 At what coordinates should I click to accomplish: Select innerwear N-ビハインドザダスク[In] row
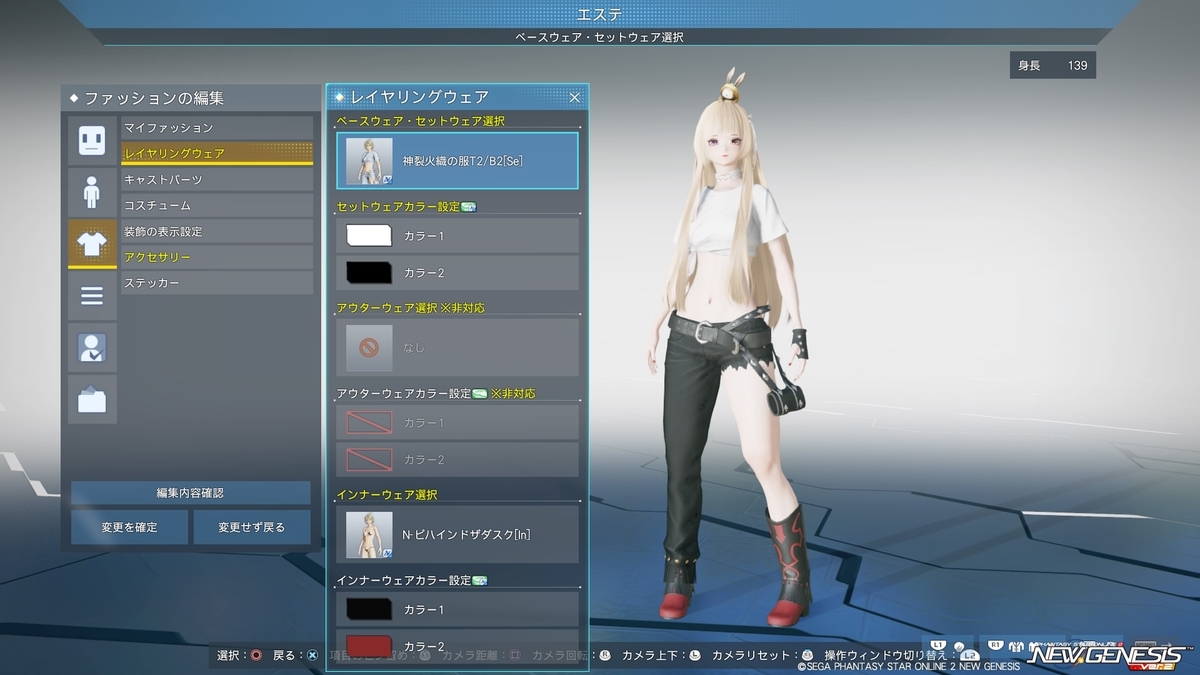pos(457,534)
